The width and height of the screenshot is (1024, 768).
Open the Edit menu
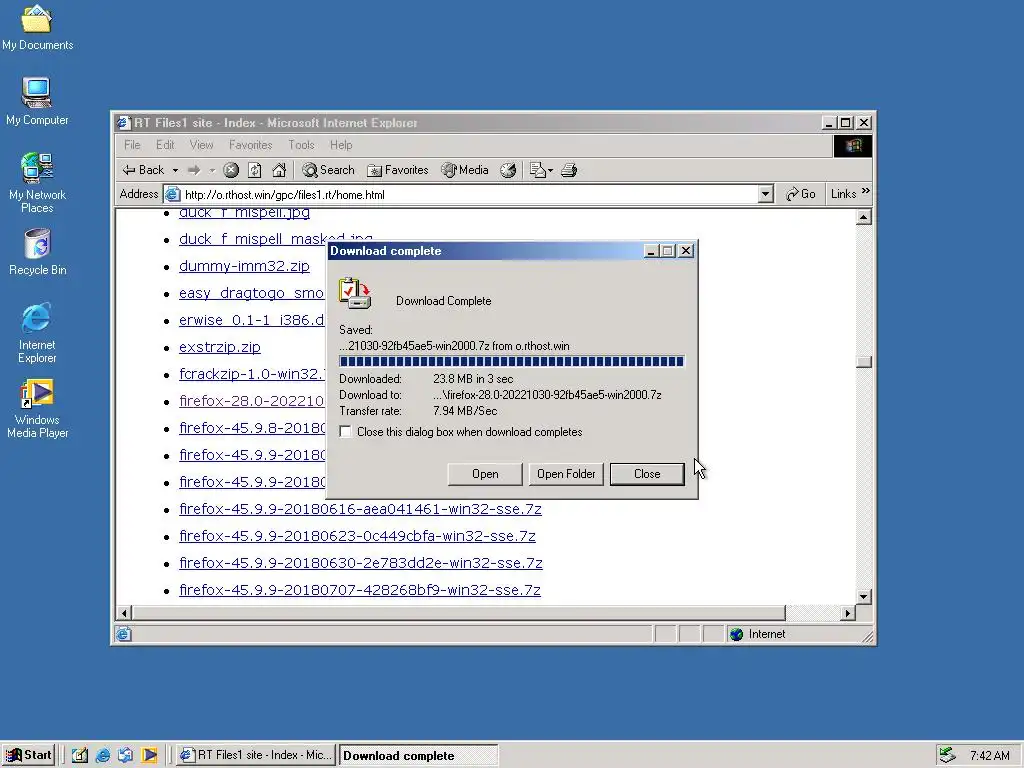(x=165, y=145)
